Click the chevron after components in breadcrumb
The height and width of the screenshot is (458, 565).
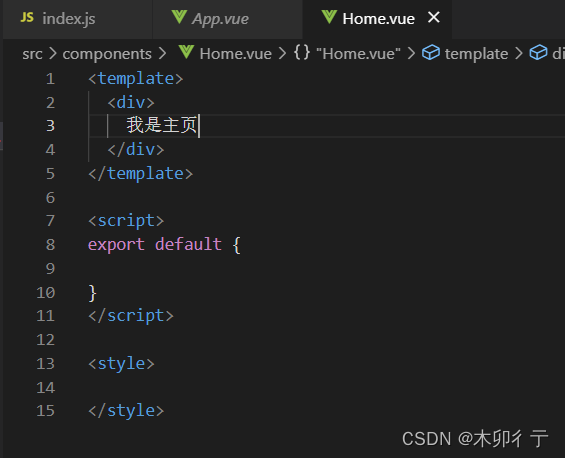(x=163, y=54)
